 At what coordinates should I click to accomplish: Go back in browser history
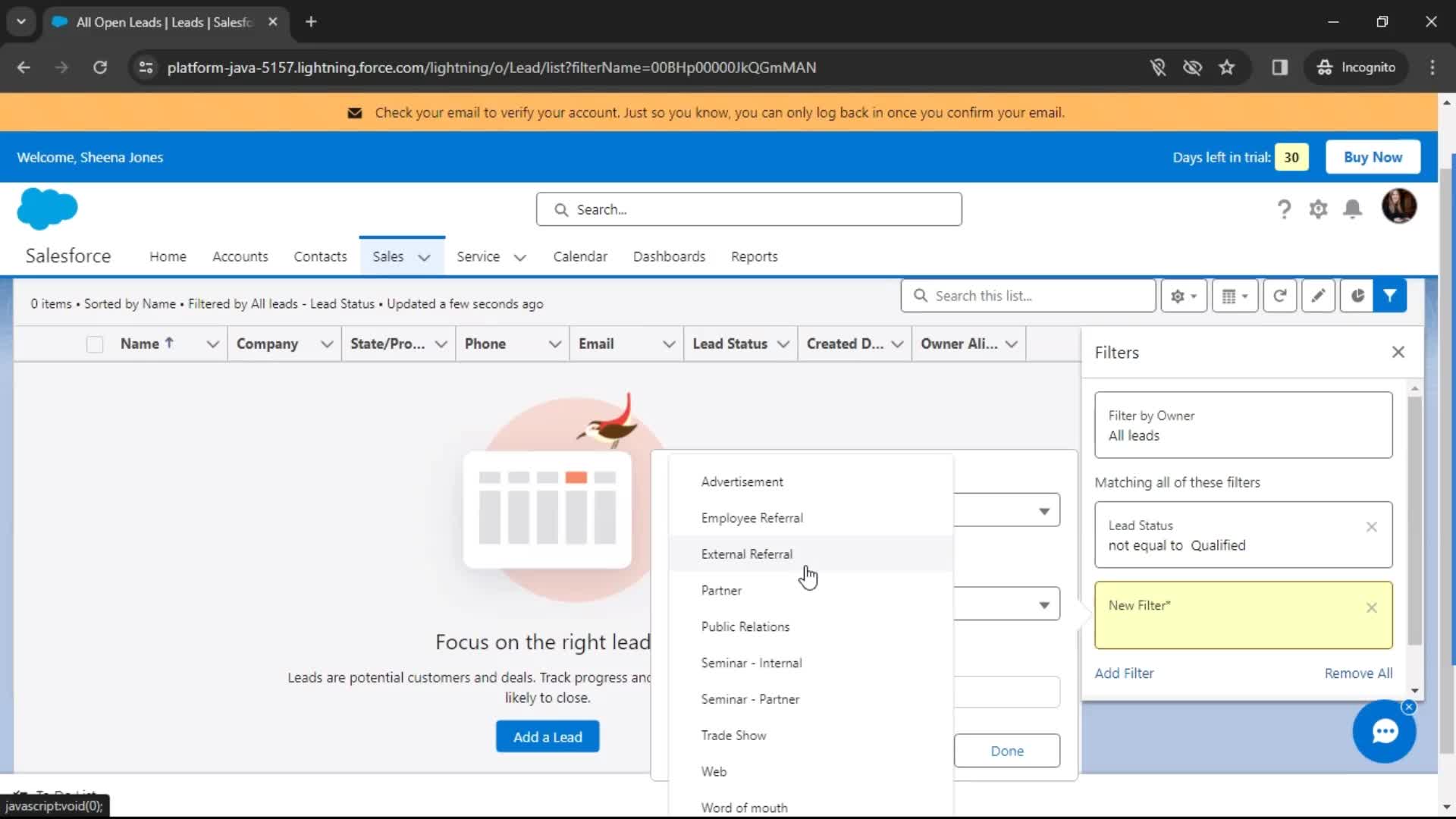point(24,67)
